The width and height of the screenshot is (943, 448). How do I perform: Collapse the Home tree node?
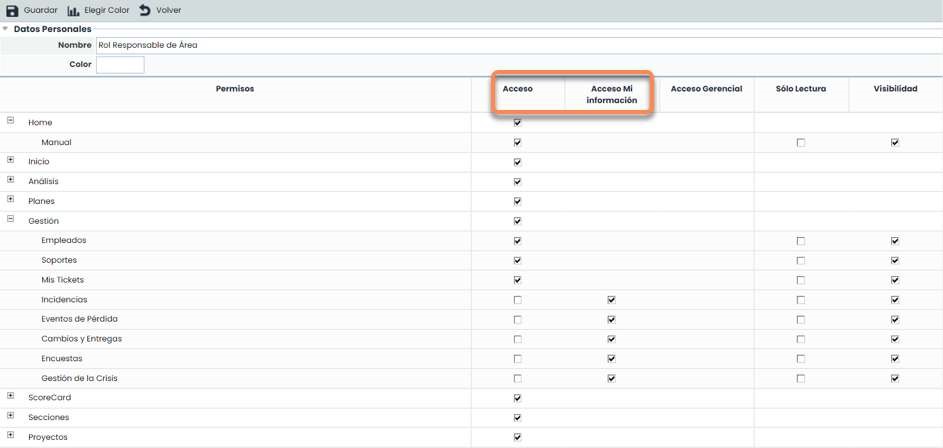[x=11, y=121]
